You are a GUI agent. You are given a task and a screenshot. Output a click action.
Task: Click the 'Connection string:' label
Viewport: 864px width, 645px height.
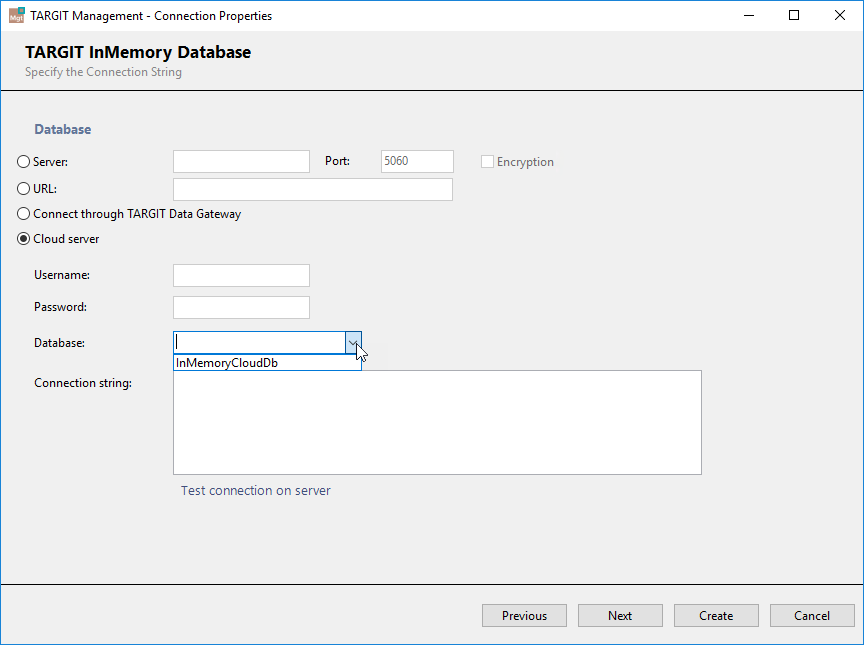click(x=83, y=383)
